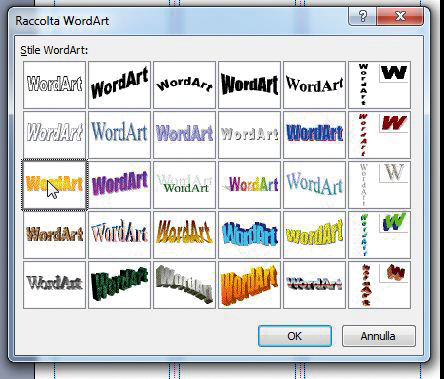
Task: Choose the teal wavy WordArt style
Action: 315,185
